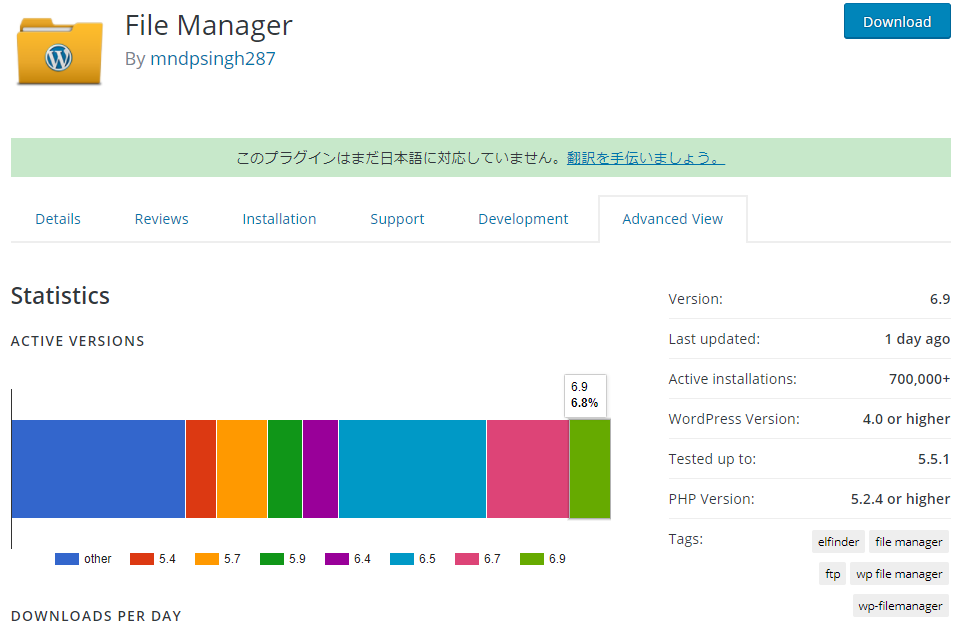This screenshot has width=961, height=630.
Task: Click the Version value 6.9
Action: tap(940, 299)
